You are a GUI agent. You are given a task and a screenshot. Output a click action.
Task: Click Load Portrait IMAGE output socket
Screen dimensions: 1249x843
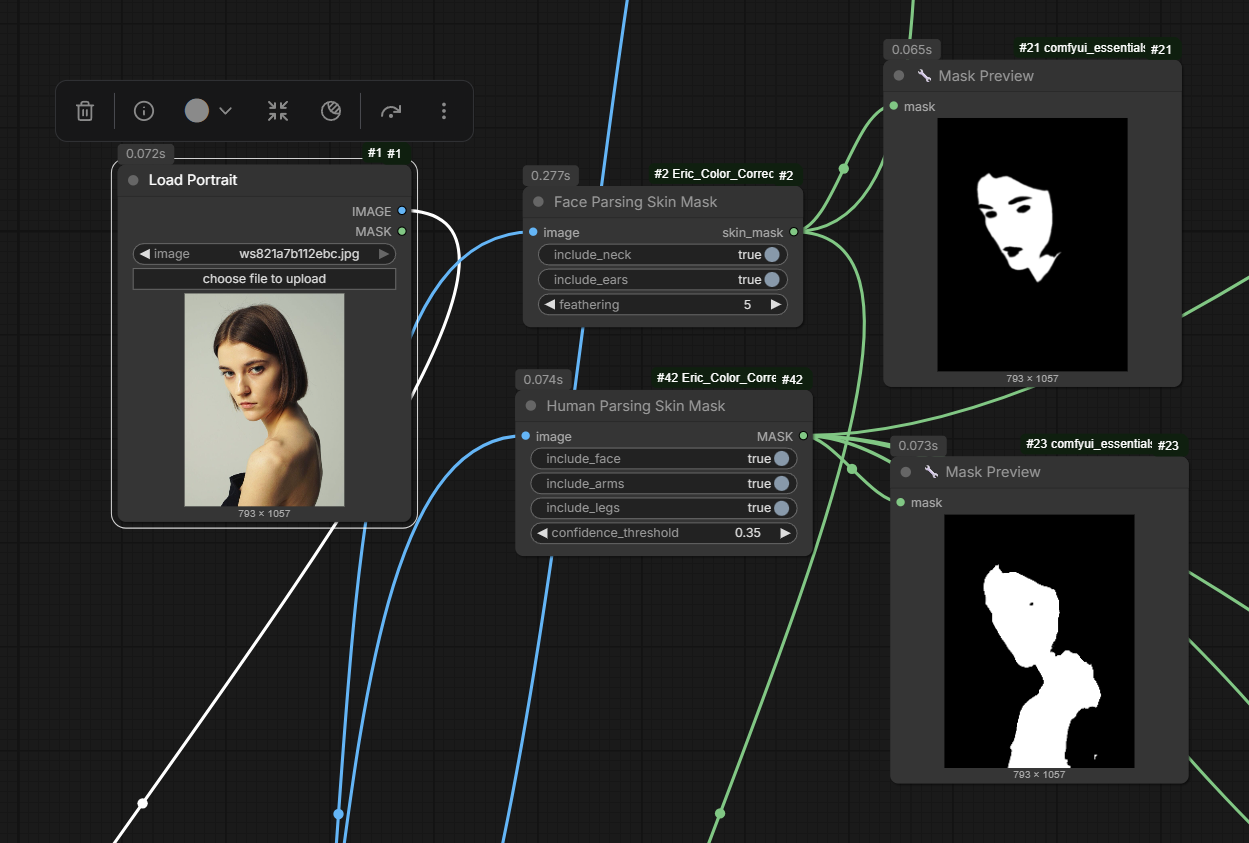[402, 211]
